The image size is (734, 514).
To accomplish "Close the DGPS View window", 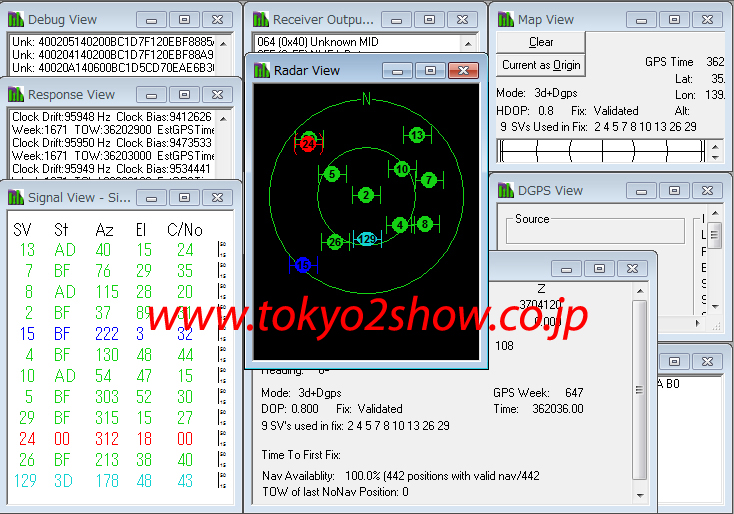I will (x=707, y=190).
